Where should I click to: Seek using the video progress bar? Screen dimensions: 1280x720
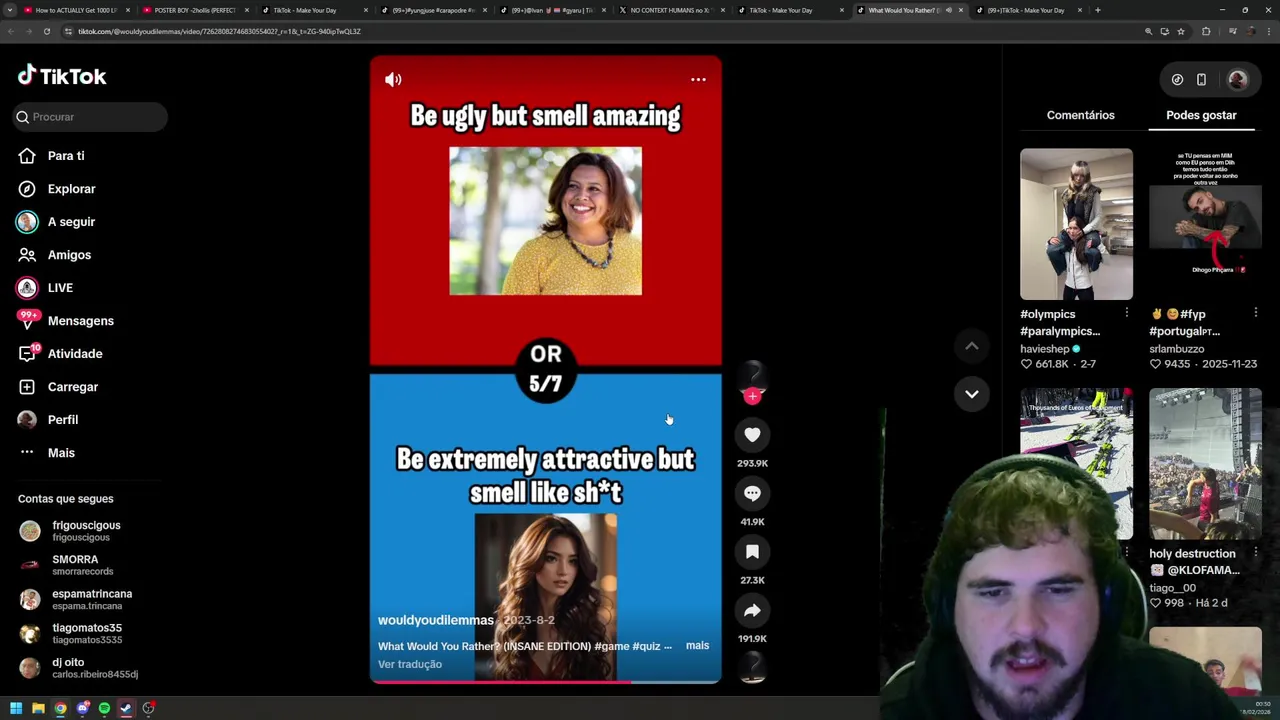[x=545, y=682]
